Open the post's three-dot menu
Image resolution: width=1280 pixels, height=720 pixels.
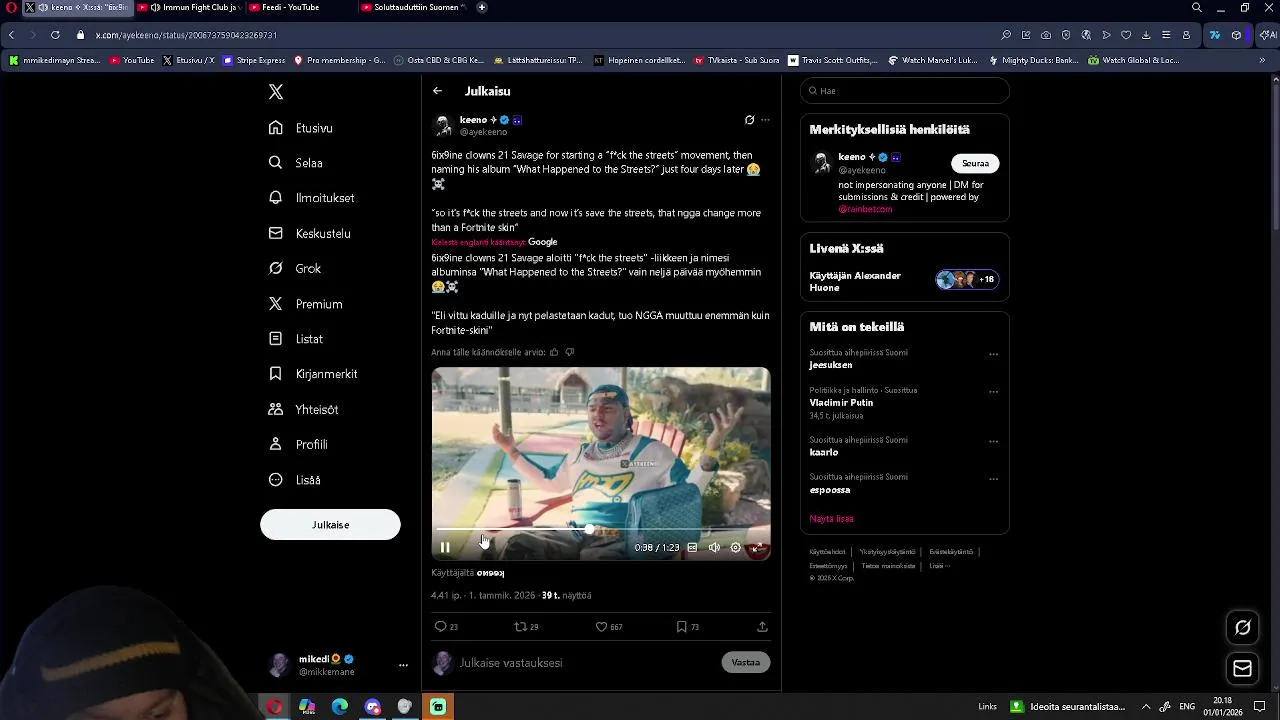pos(765,120)
